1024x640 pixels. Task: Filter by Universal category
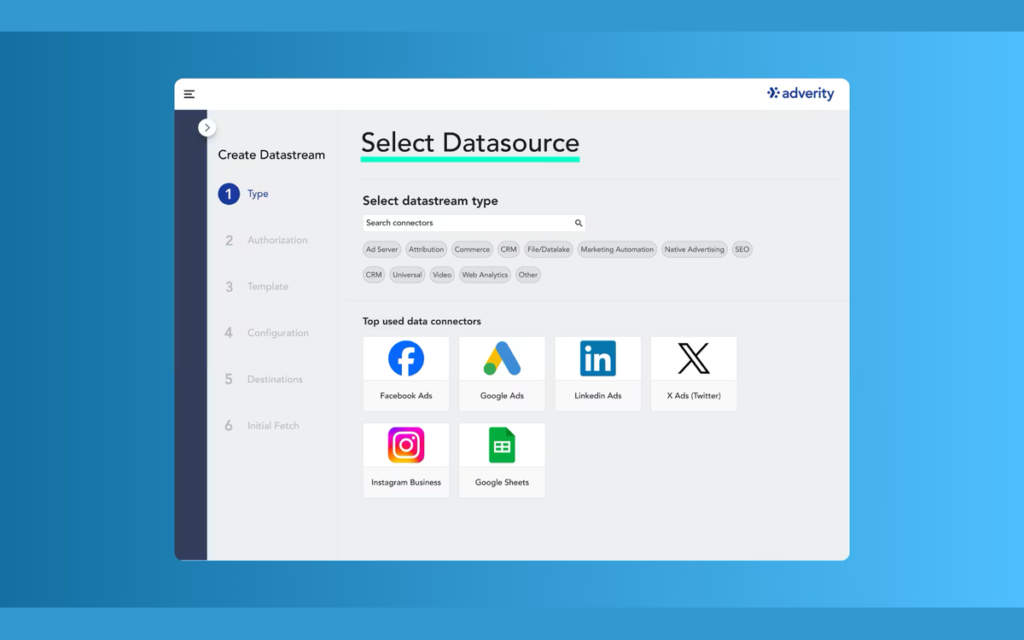(407, 275)
